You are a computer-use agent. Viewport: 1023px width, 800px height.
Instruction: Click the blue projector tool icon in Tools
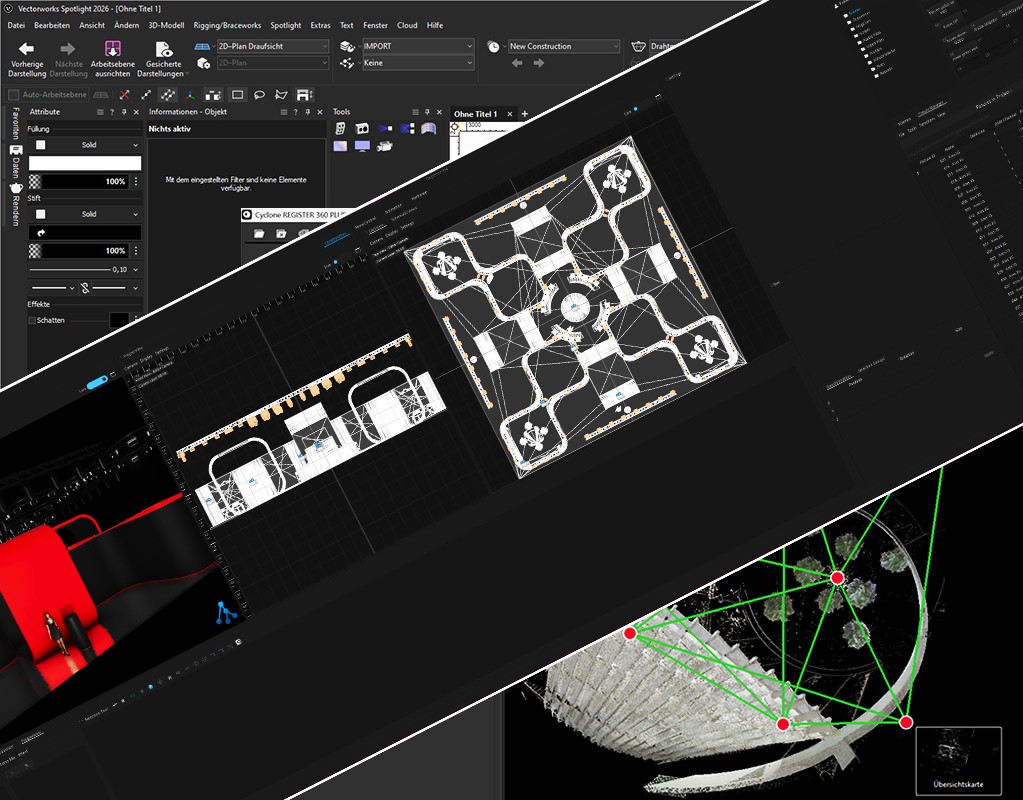(385, 129)
